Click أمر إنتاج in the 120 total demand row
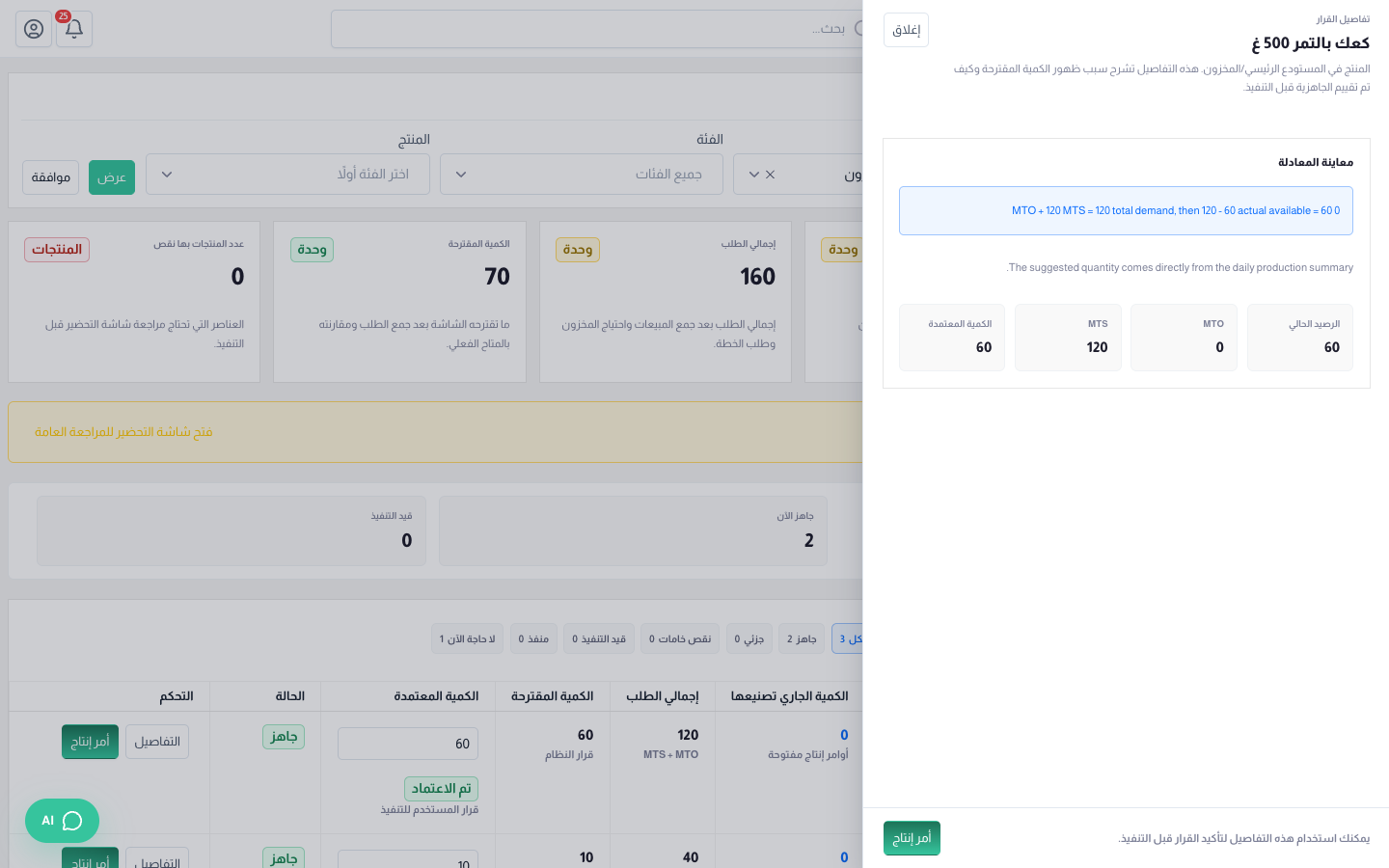The image size is (1389, 868). coord(90,742)
